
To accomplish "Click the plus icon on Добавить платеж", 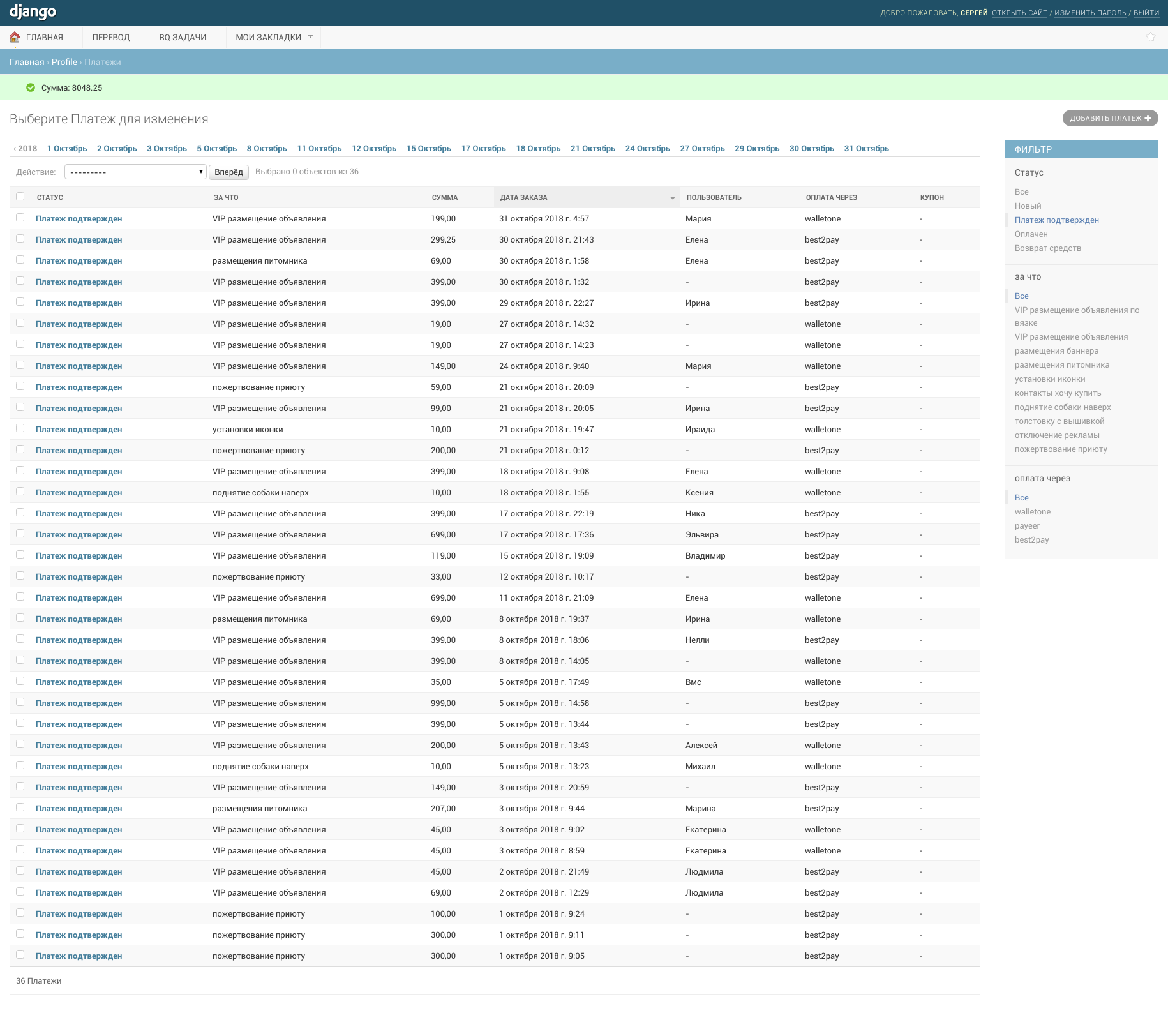I will [1148, 118].
